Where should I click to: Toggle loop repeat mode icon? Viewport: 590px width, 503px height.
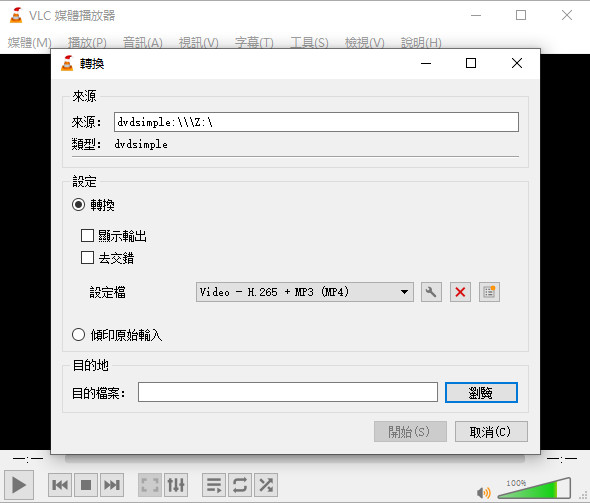pos(240,485)
